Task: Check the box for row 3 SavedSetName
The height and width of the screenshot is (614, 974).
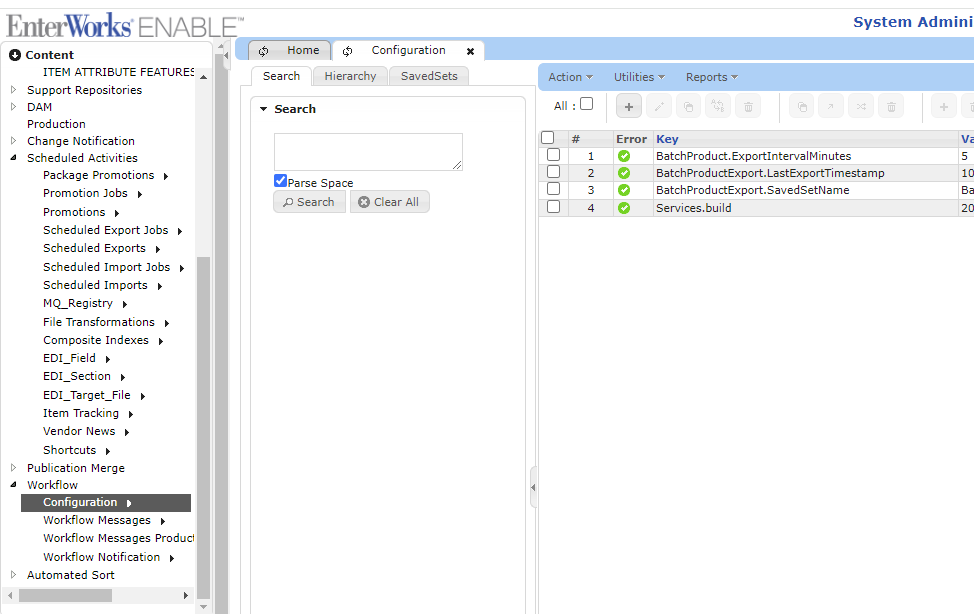Action: click(553, 189)
